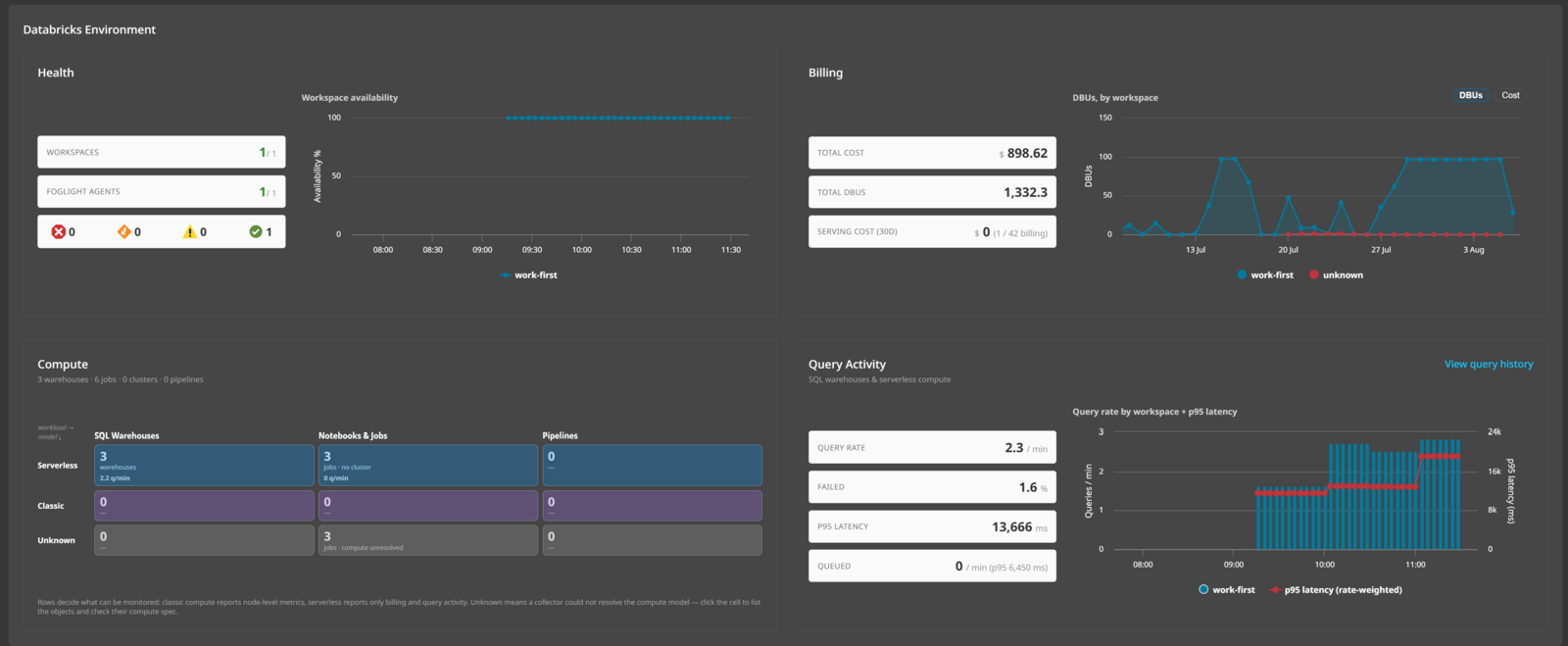The height and width of the screenshot is (646, 1568).
Task: Click the 'Databricks Environment' page title
Action: coord(89,29)
